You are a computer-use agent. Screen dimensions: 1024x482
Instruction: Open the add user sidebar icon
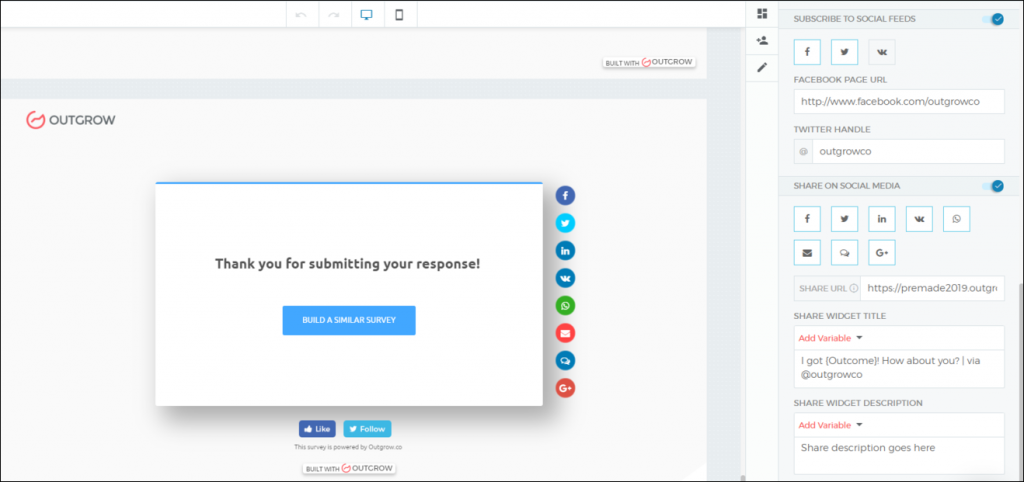click(x=762, y=41)
